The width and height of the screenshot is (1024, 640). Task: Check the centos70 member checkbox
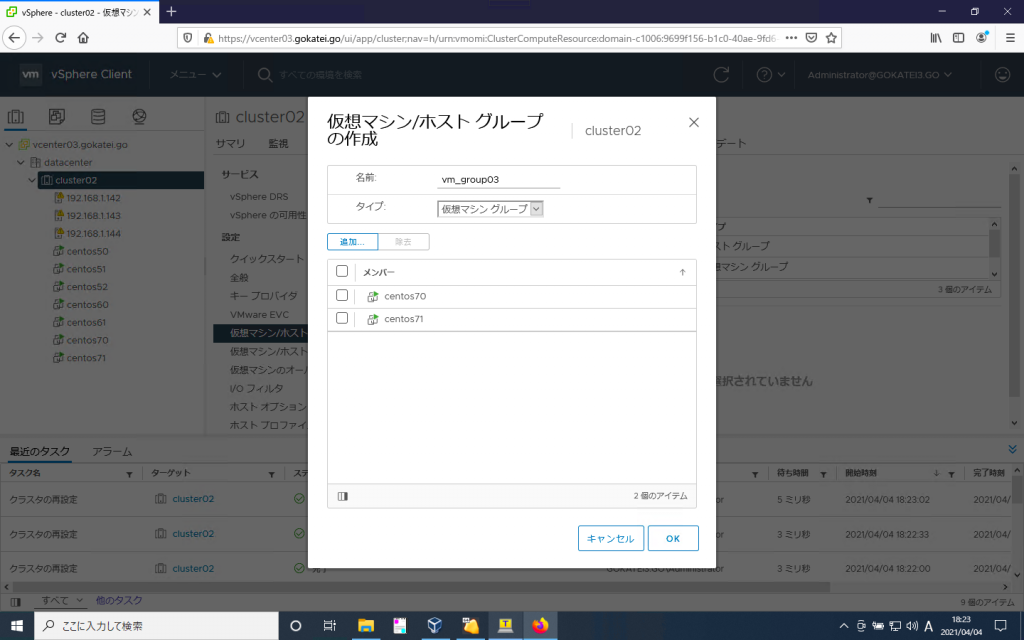pos(342,295)
